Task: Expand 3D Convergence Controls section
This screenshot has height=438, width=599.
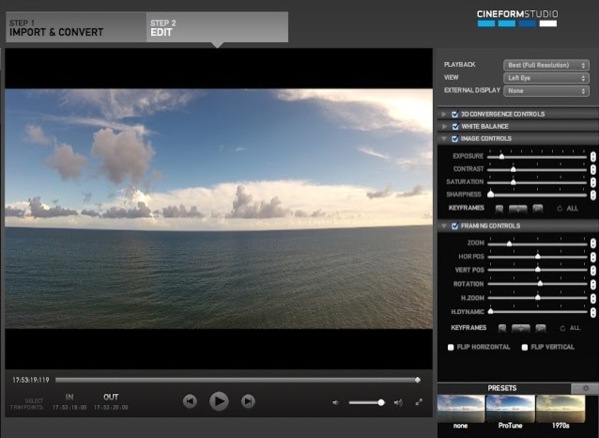Action: click(x=444, y=114)
